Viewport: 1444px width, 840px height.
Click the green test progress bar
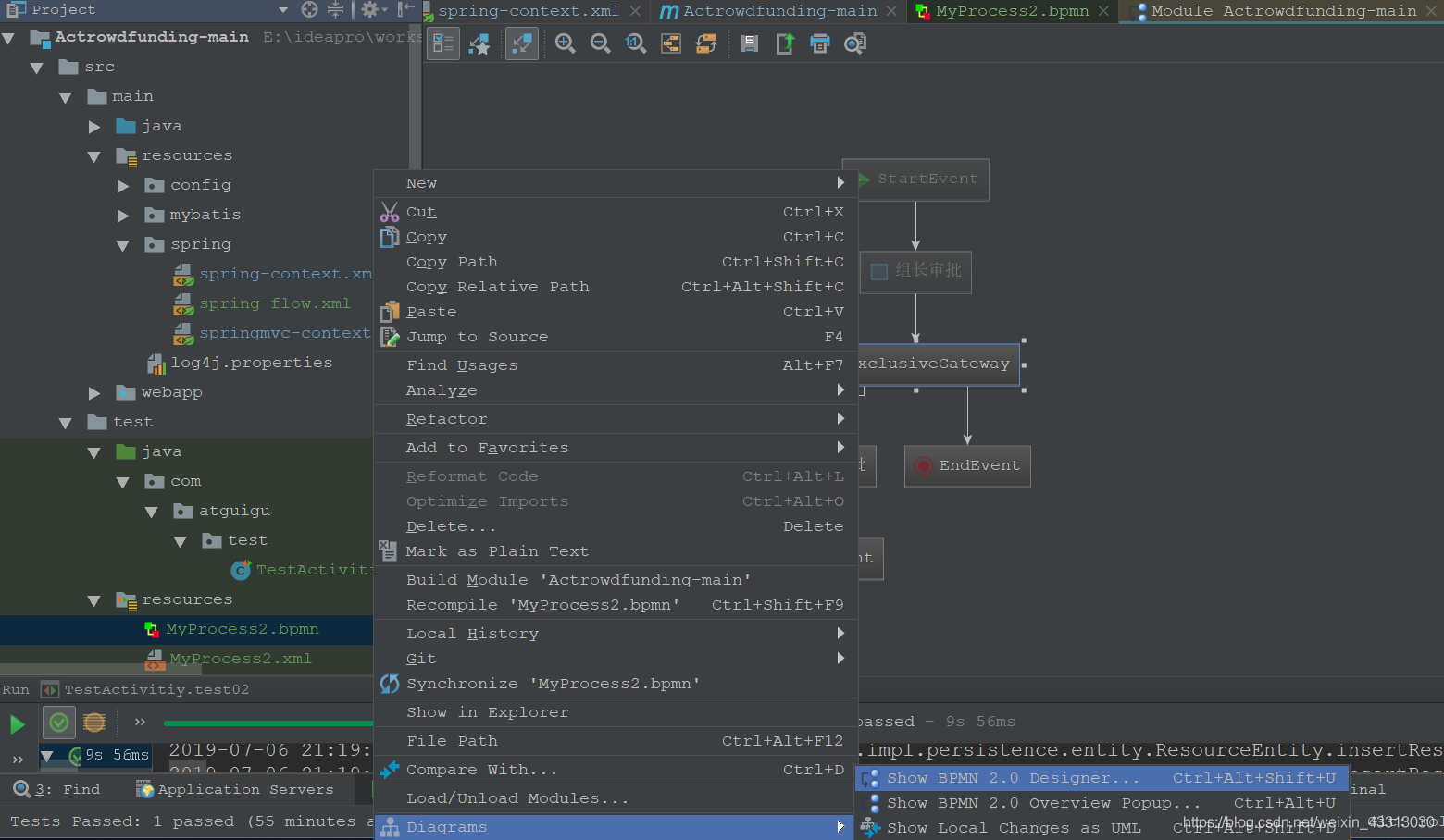(x=268, y=723)
